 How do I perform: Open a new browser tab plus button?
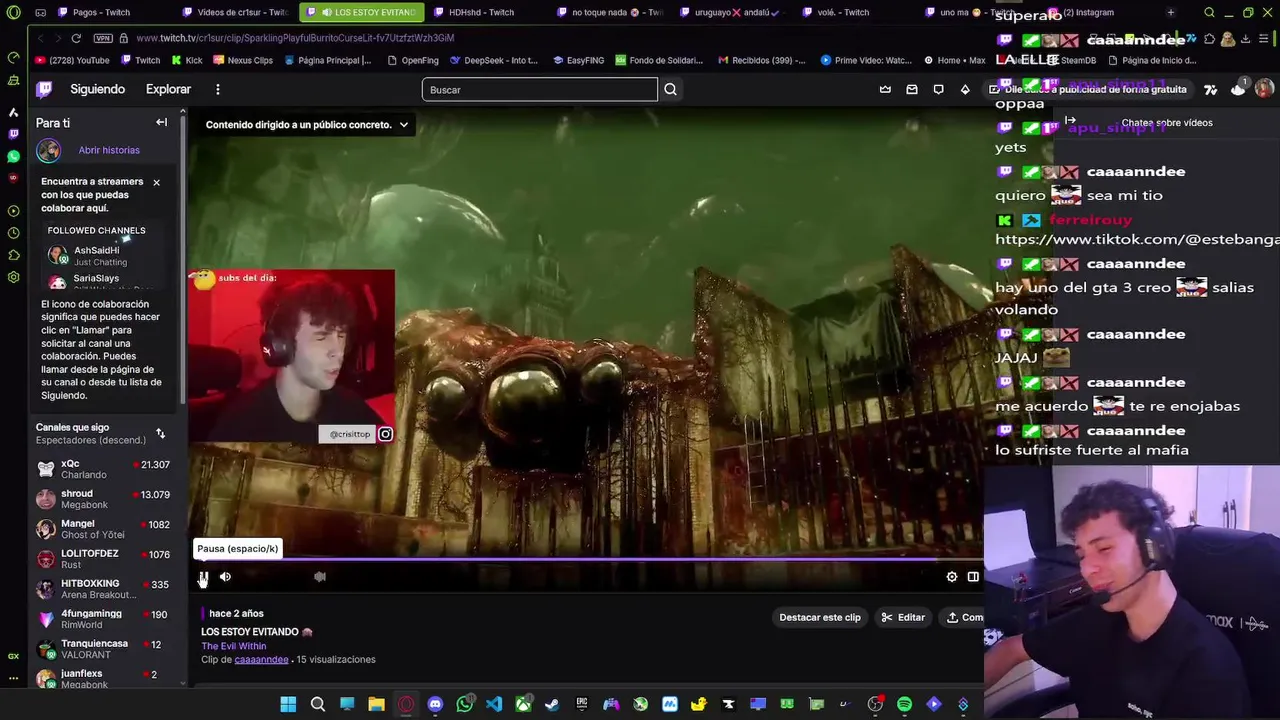click(1171, 13)
